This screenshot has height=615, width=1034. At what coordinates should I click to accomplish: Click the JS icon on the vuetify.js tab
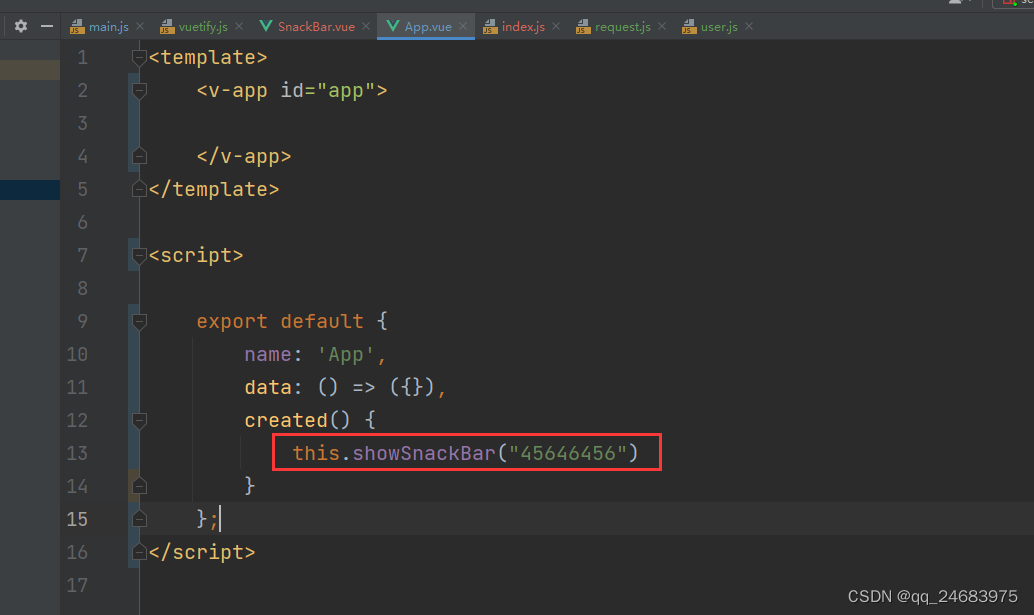click(166, 26)
